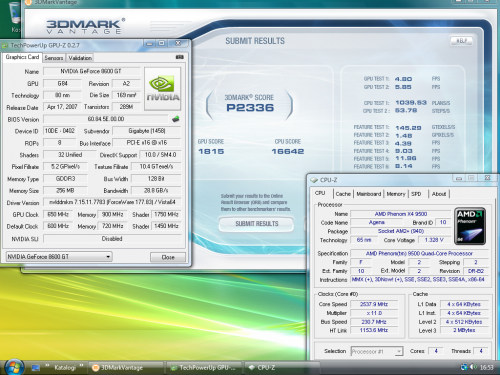Click the Help button in 3DMark Vantage
The width and height of the screenshot is (500, 375).
coord(461,41)
